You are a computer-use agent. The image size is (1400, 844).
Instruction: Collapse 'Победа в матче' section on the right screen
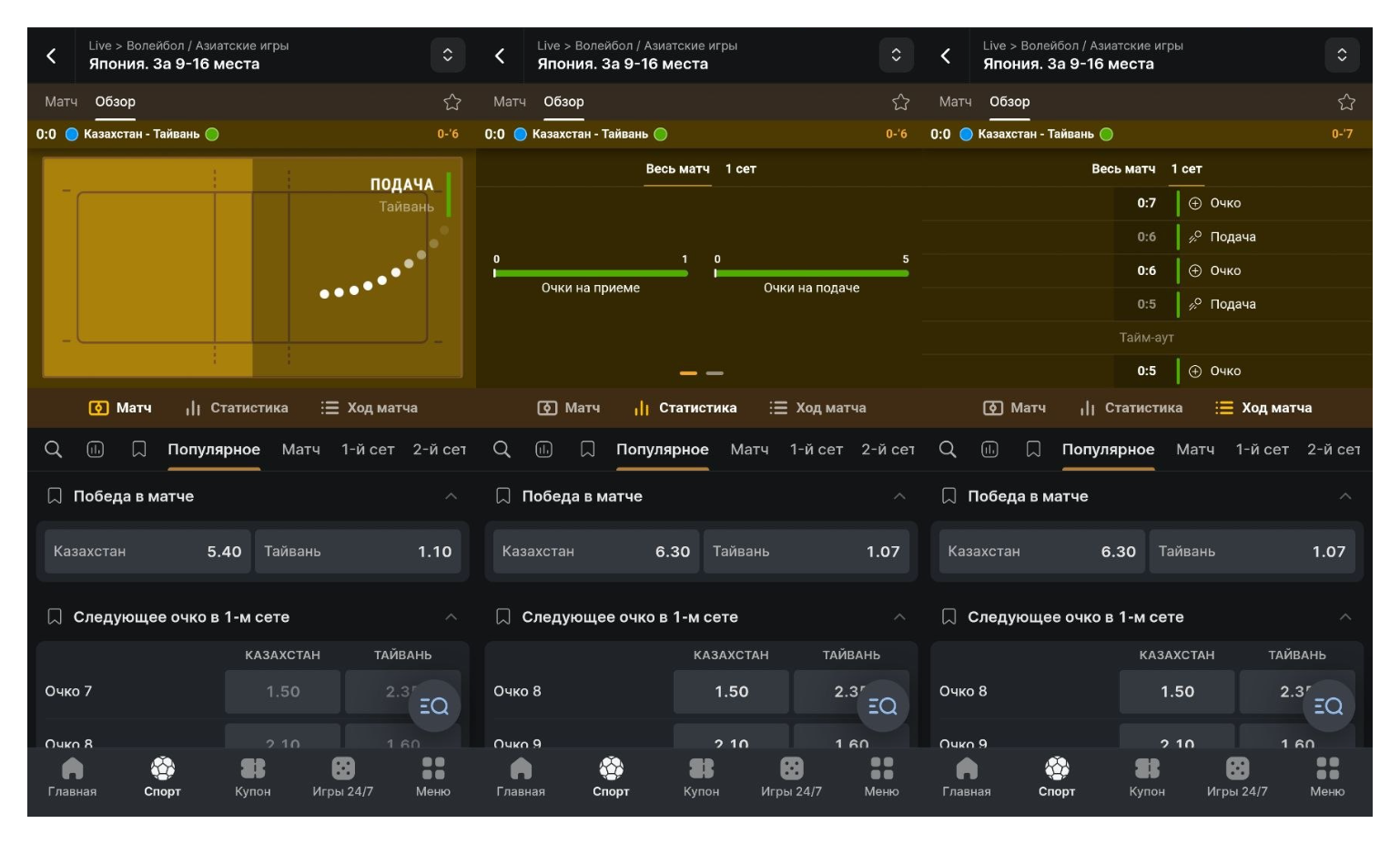tap(1345, 496)
